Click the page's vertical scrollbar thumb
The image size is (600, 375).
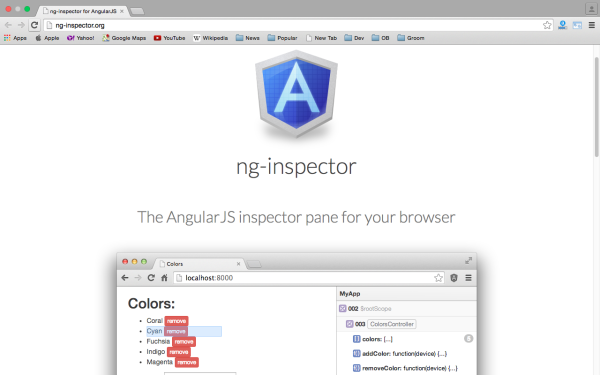coord(597,106)
